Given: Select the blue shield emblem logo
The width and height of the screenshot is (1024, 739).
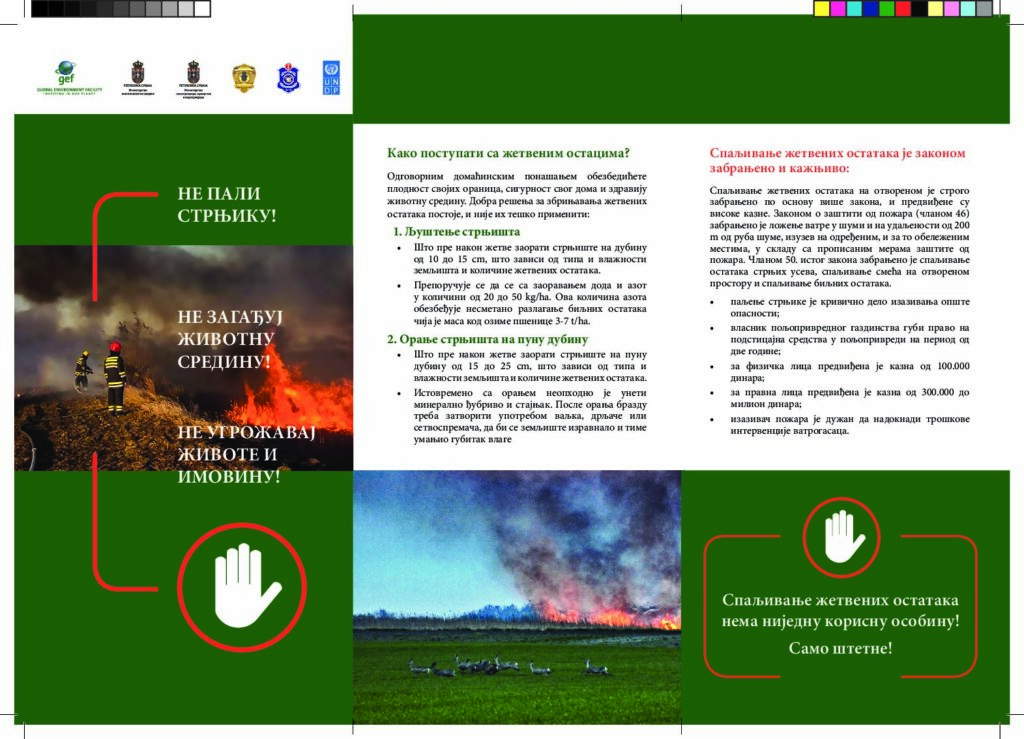Looking at the screenshot, I should [288, 78].
